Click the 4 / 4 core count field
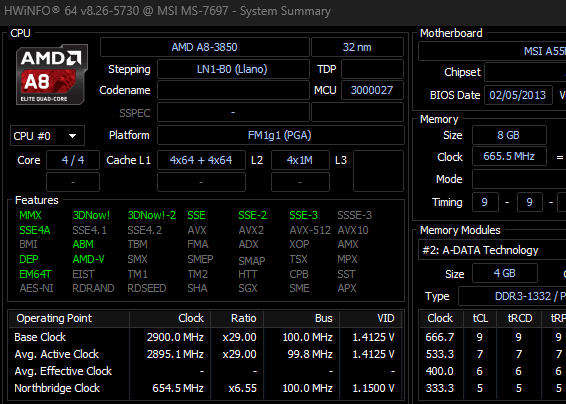Screen dimensions: 566x404 (x=73, y=160)
